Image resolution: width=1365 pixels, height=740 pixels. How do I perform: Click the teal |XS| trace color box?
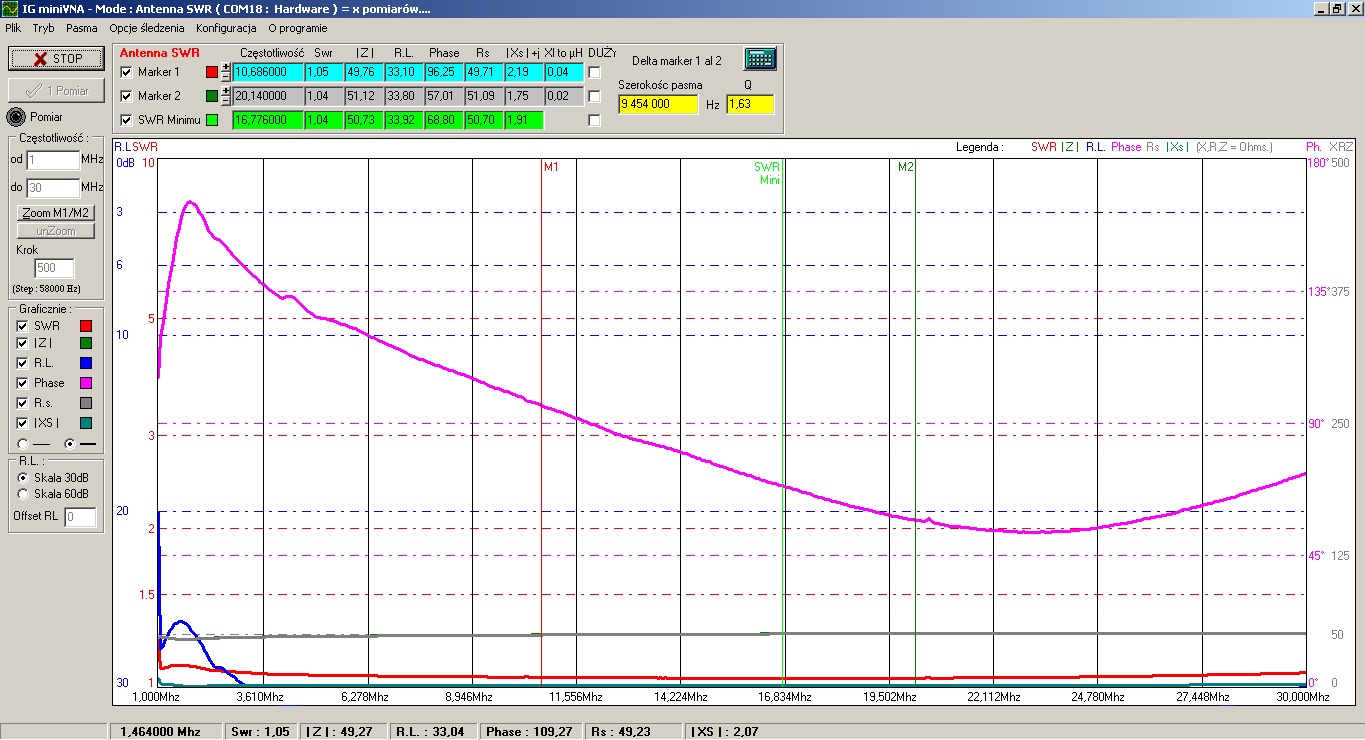pyautogui.click(x=86, y=423)
